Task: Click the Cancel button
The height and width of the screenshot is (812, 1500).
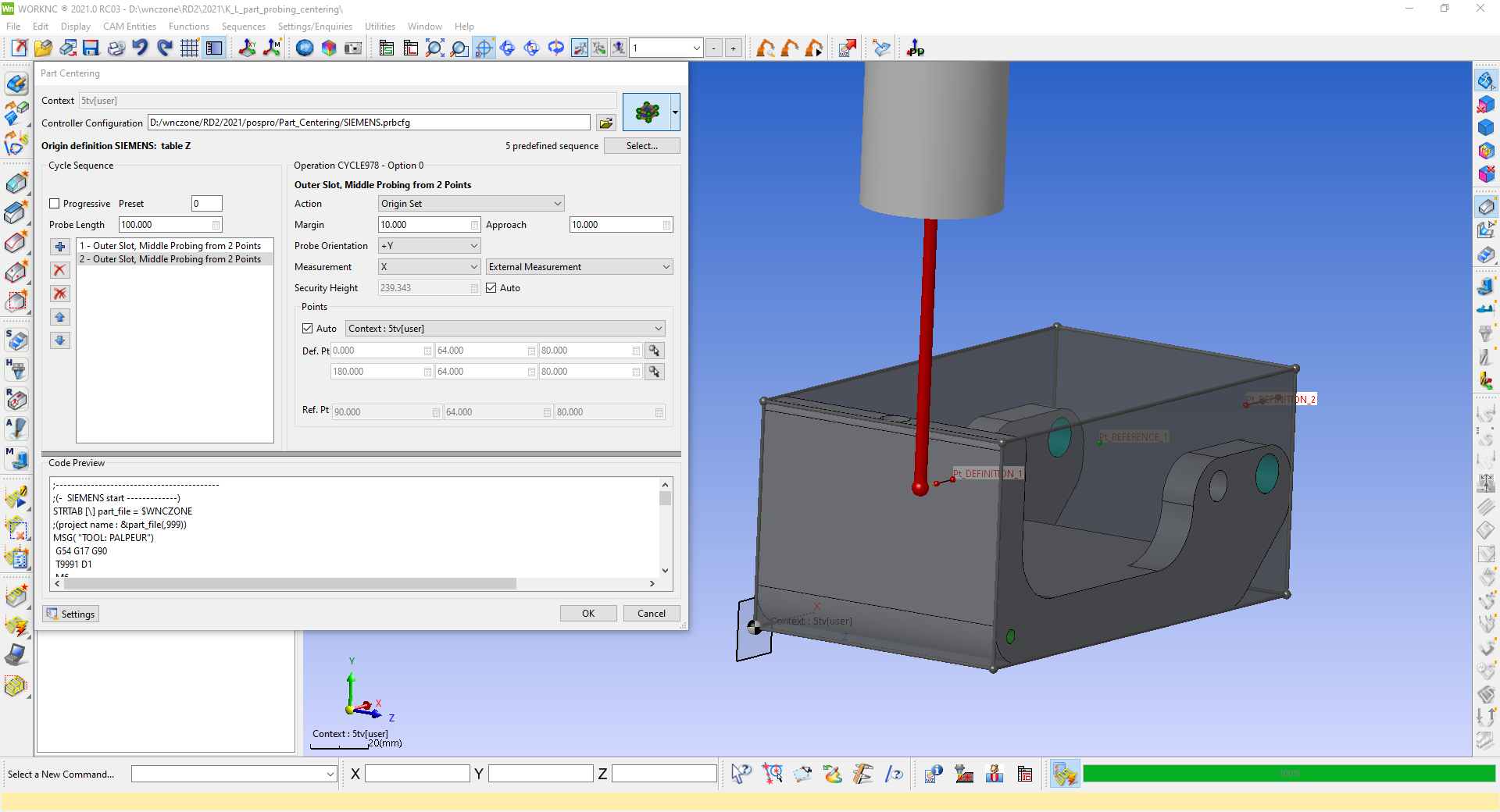Action: (x=652, y=614)
